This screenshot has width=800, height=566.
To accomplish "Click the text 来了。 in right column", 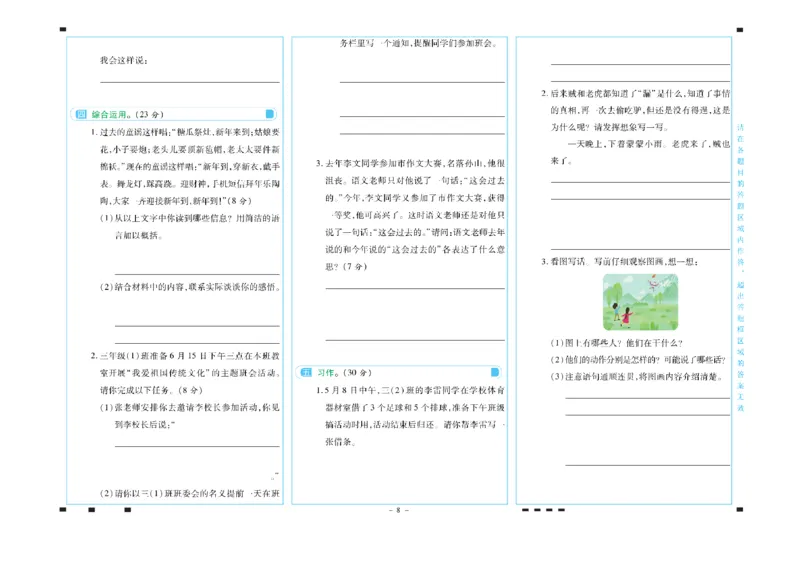I will pyautogui.click(x=561, y=161).
